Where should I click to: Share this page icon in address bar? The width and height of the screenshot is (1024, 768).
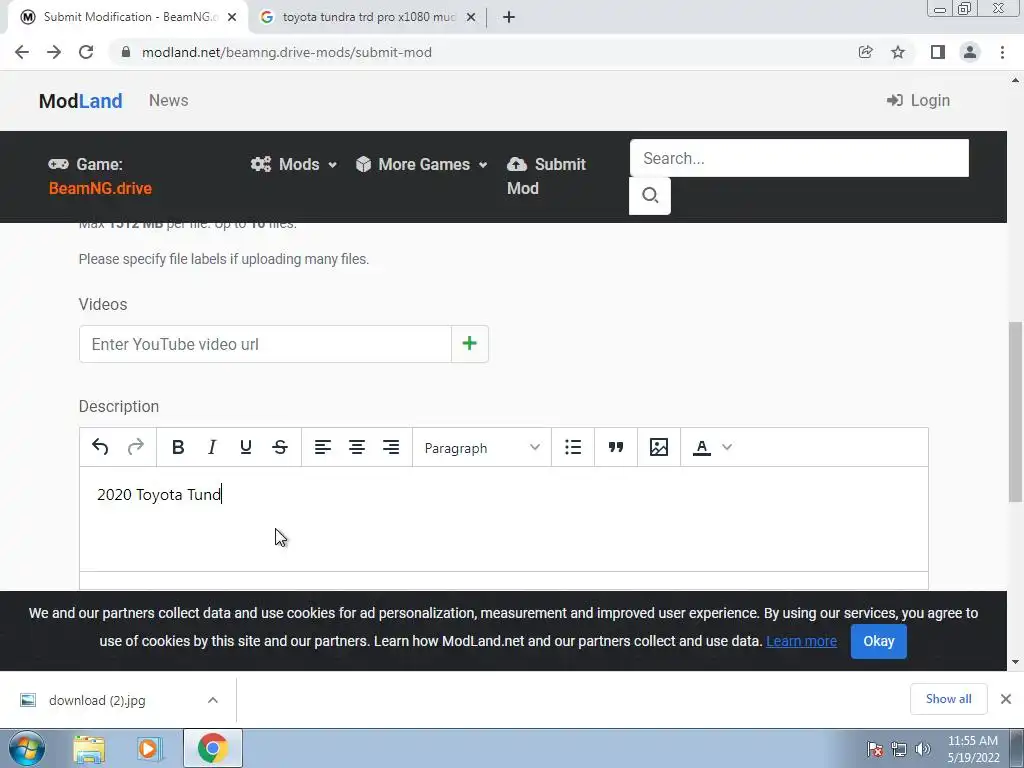(x=865, y=52)
